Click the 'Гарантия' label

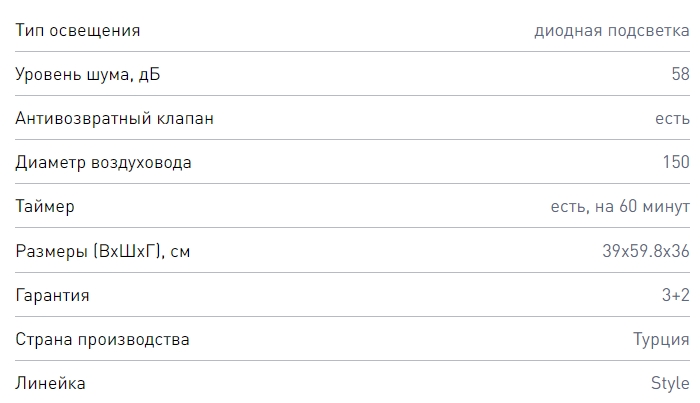click(53, 295)
